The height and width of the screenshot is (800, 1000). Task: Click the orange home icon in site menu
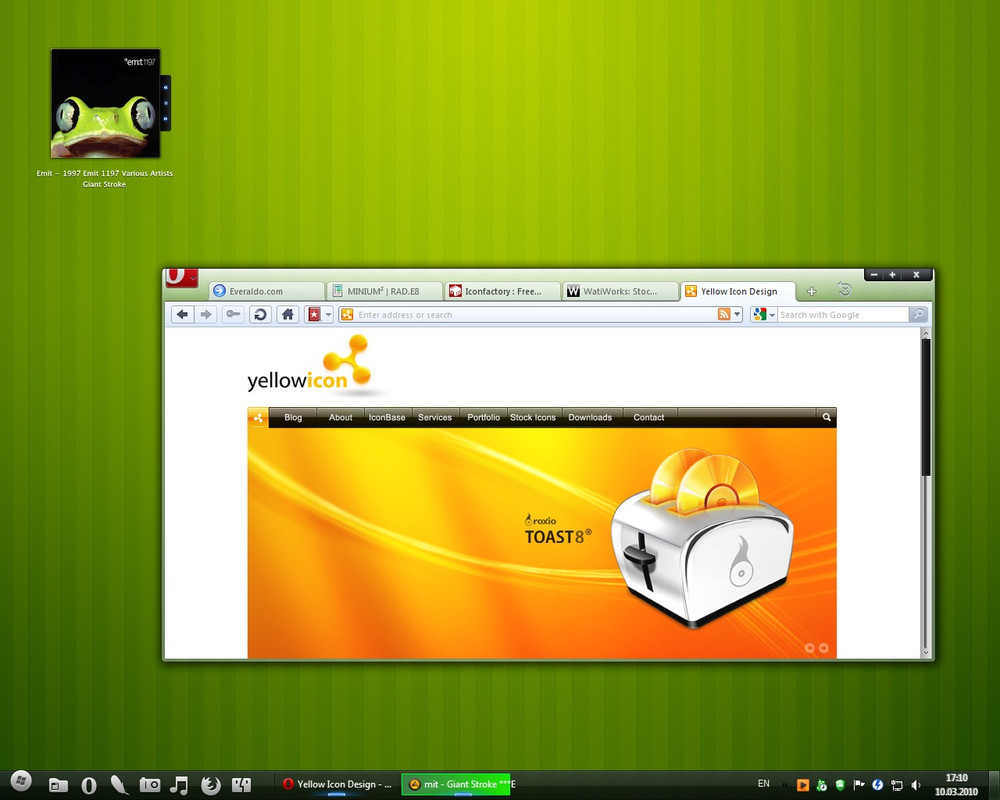click(258, 418)
